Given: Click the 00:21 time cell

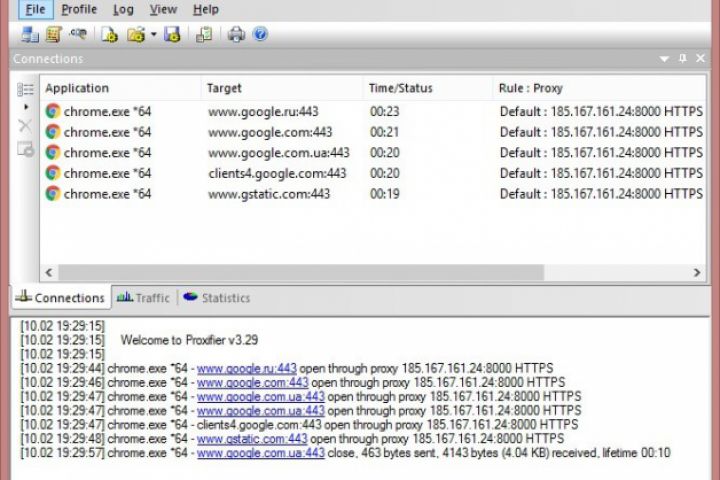Looking at the screenshot, I should pyautogui.click(x=385, y=132).
